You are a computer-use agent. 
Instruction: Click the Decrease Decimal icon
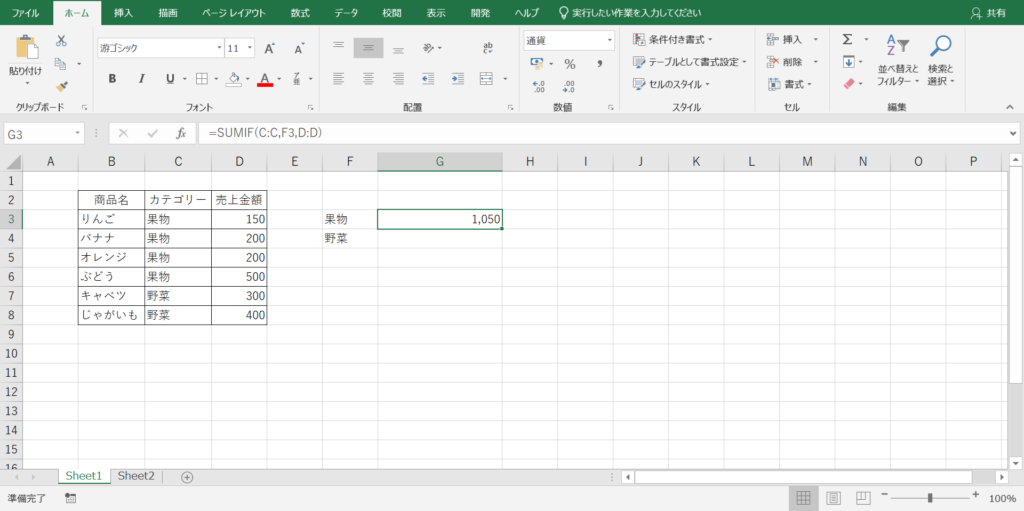[568, 86]
